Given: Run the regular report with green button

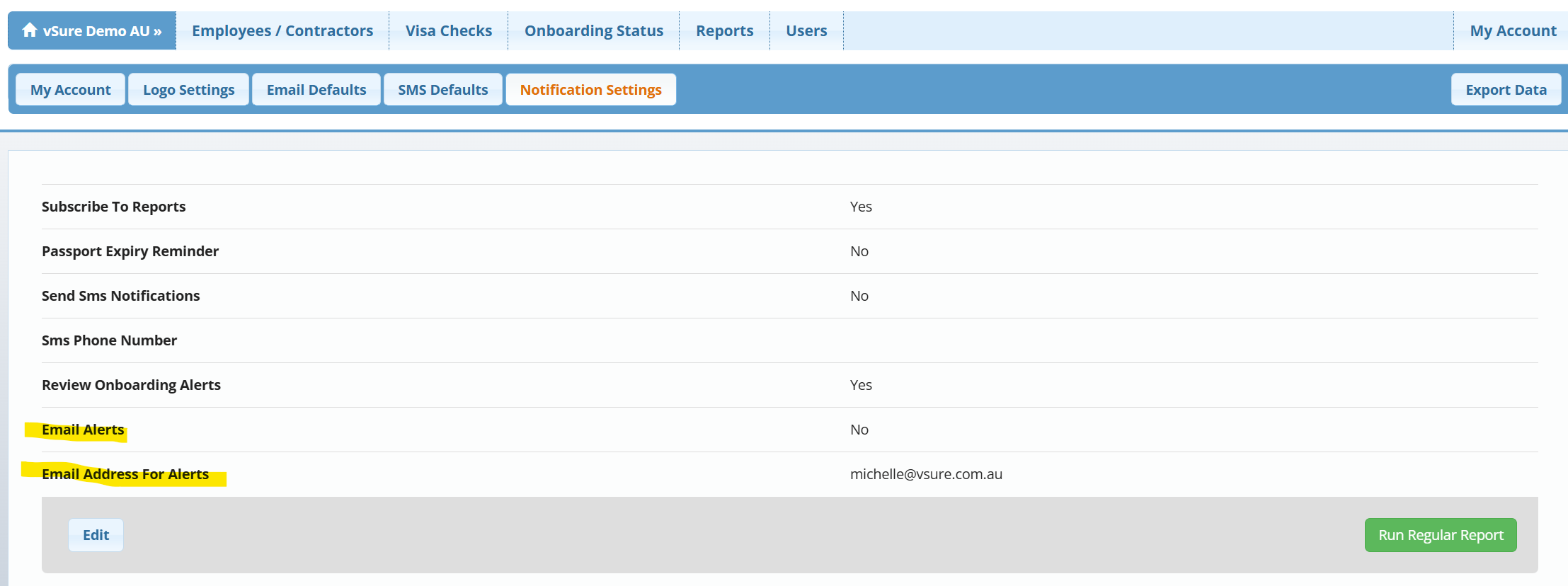Looking at the screenshot, I should tap(1440, 535).
